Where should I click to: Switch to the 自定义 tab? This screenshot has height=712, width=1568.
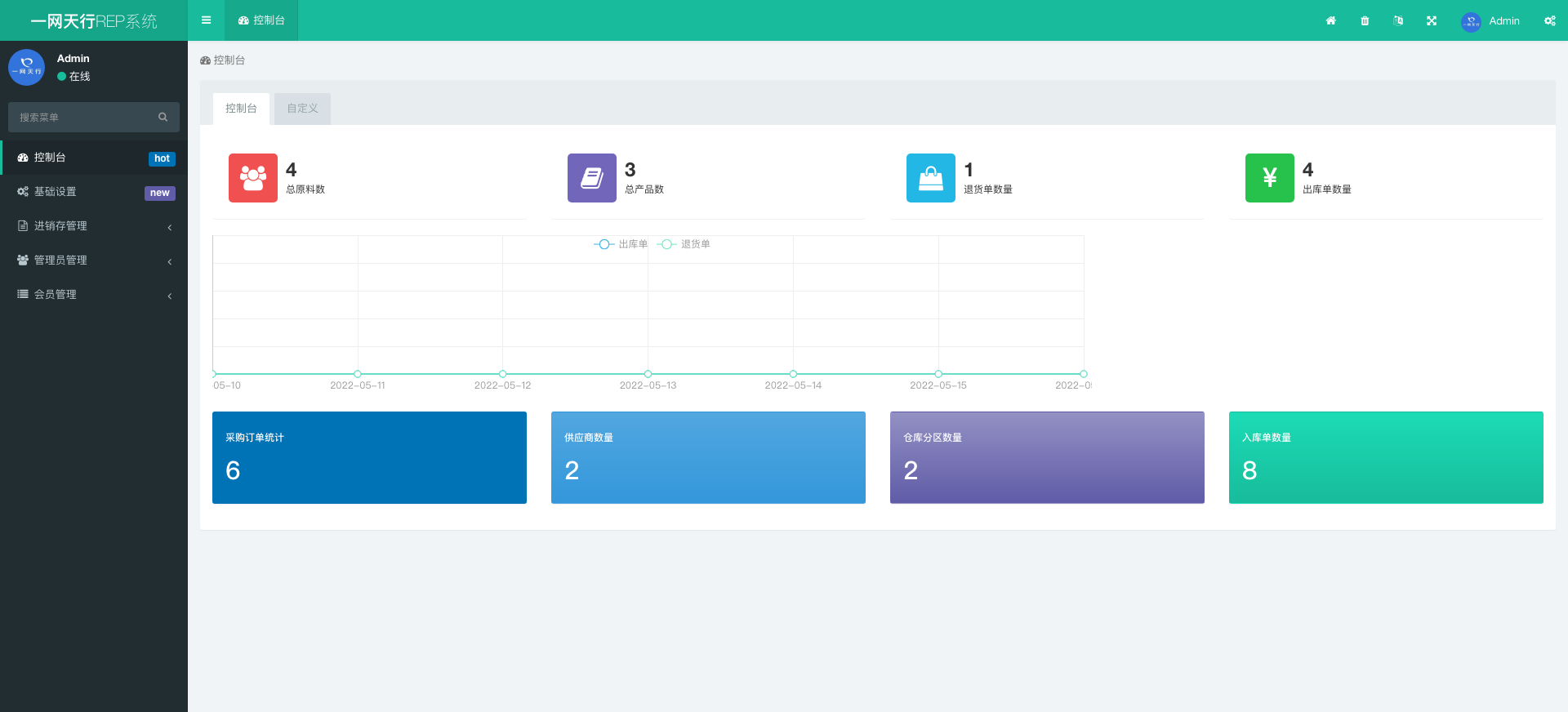pyautogui.click(x=302, y=109)
